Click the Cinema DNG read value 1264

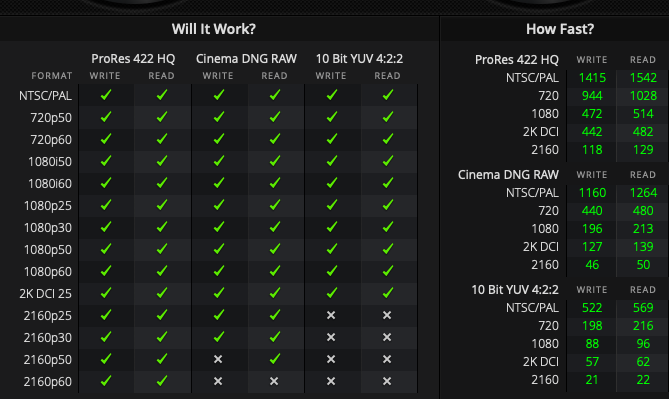click(643, 193)
